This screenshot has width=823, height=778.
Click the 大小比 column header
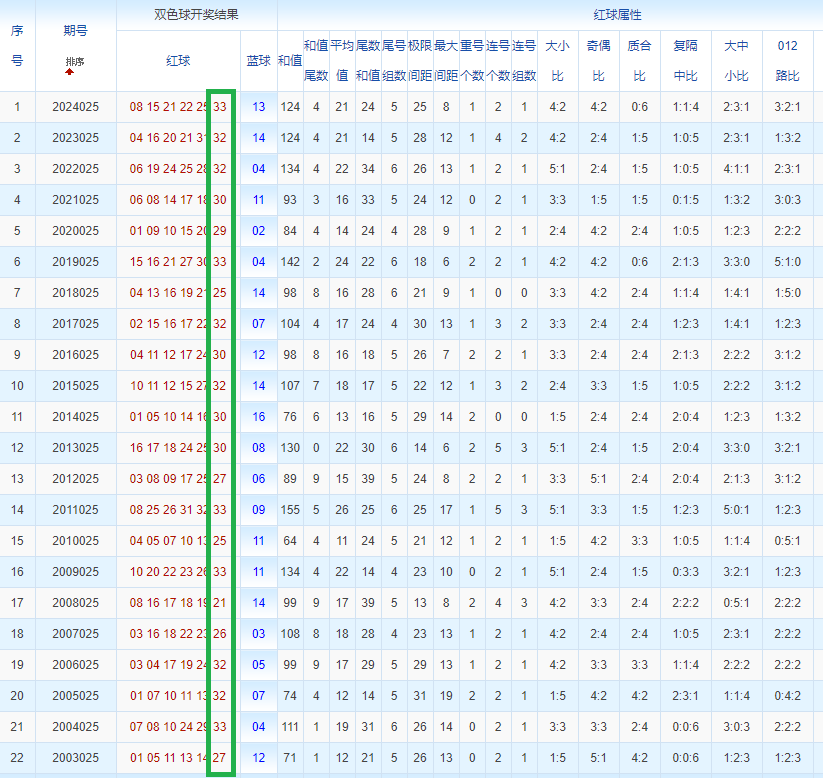[557, 61]
